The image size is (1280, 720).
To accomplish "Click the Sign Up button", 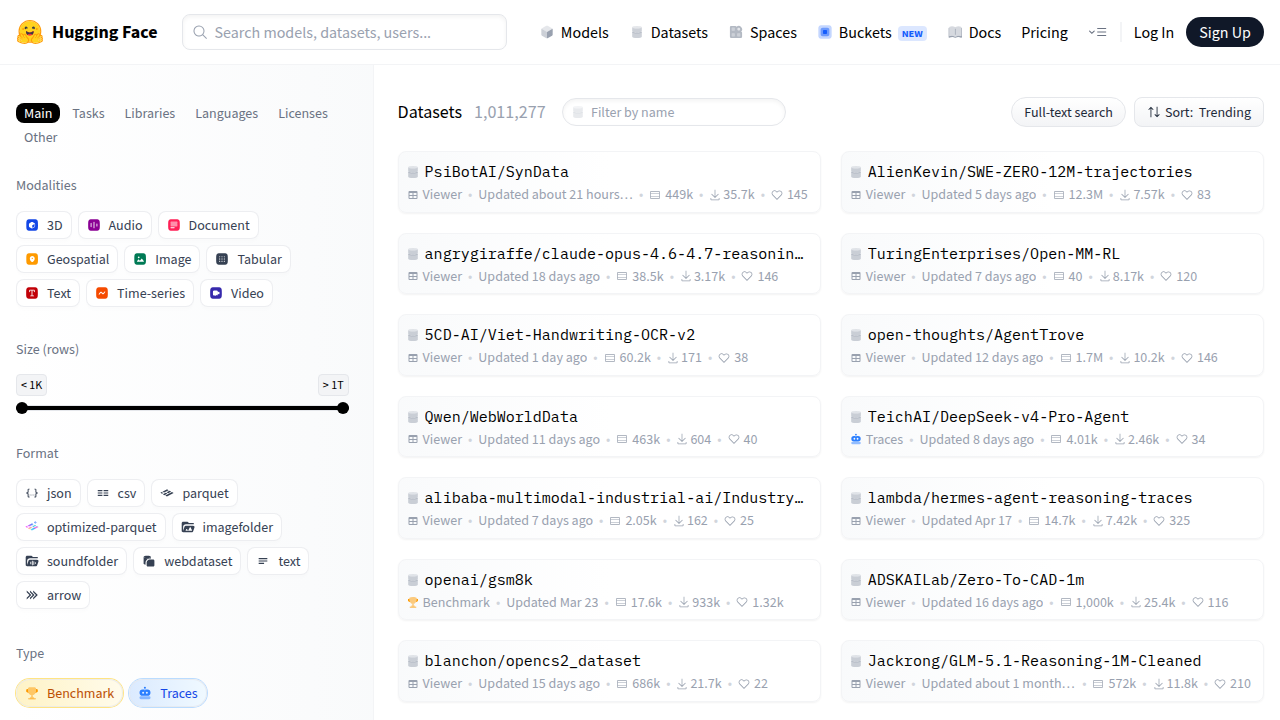I will 1225,32.
